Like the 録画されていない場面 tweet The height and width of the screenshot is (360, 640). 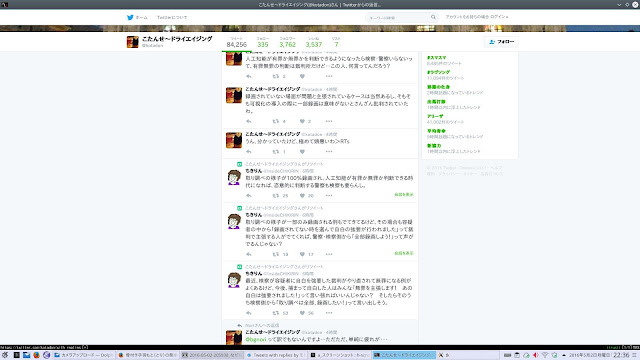[302, 121]
